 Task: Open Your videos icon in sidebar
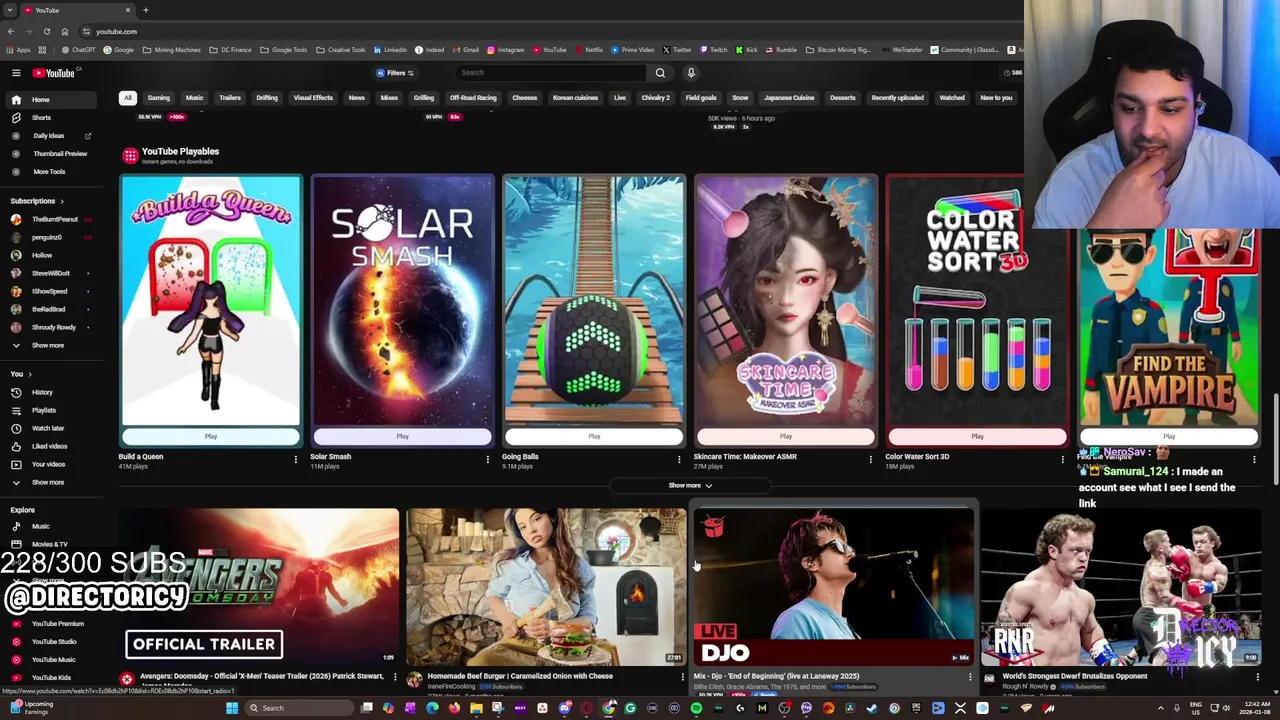[16, 464]
